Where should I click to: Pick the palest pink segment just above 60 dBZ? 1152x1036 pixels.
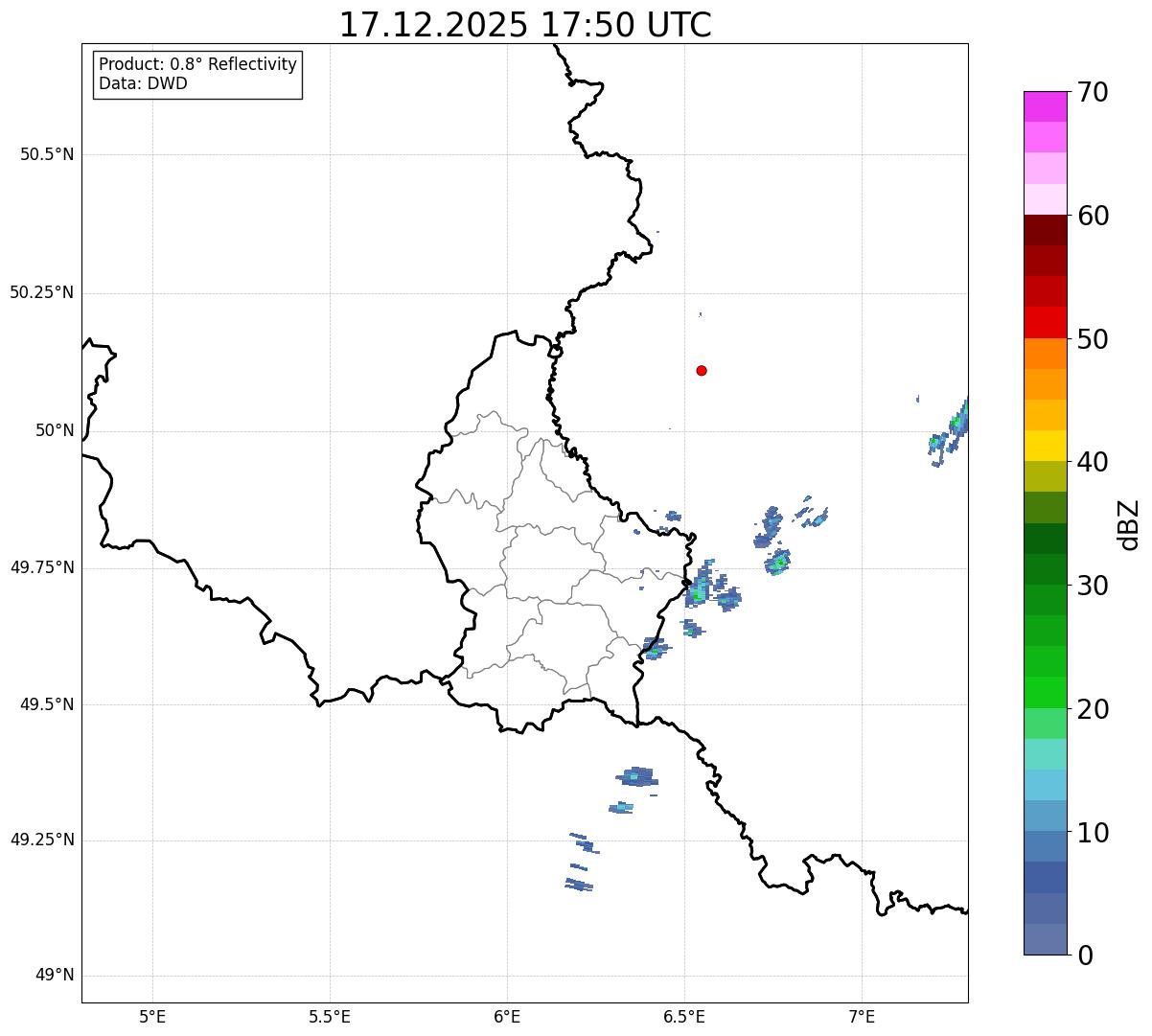[1046, 199]
